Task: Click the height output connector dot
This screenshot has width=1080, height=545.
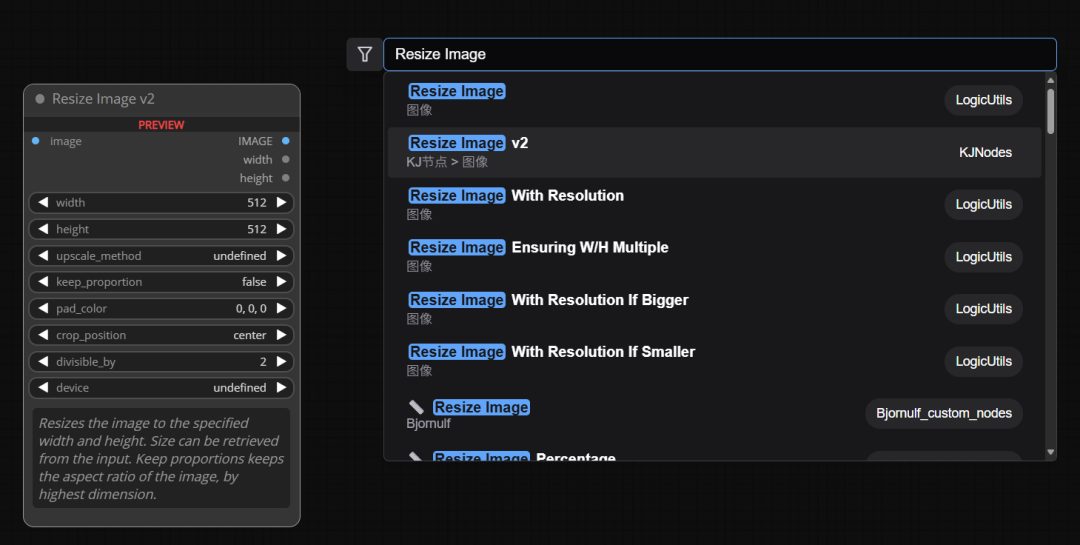Action: point(286,178)
